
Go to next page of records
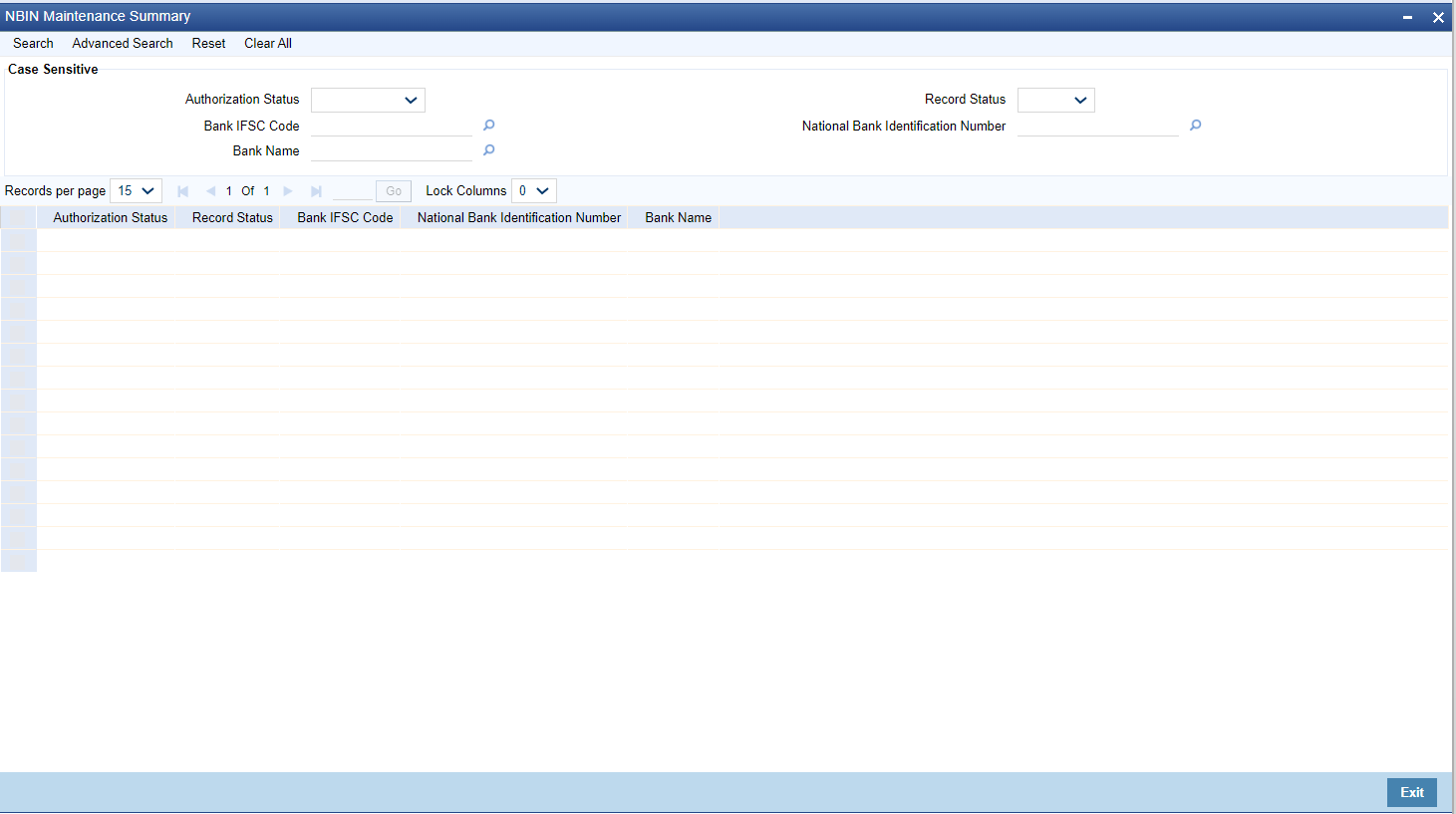click(288, 191)
